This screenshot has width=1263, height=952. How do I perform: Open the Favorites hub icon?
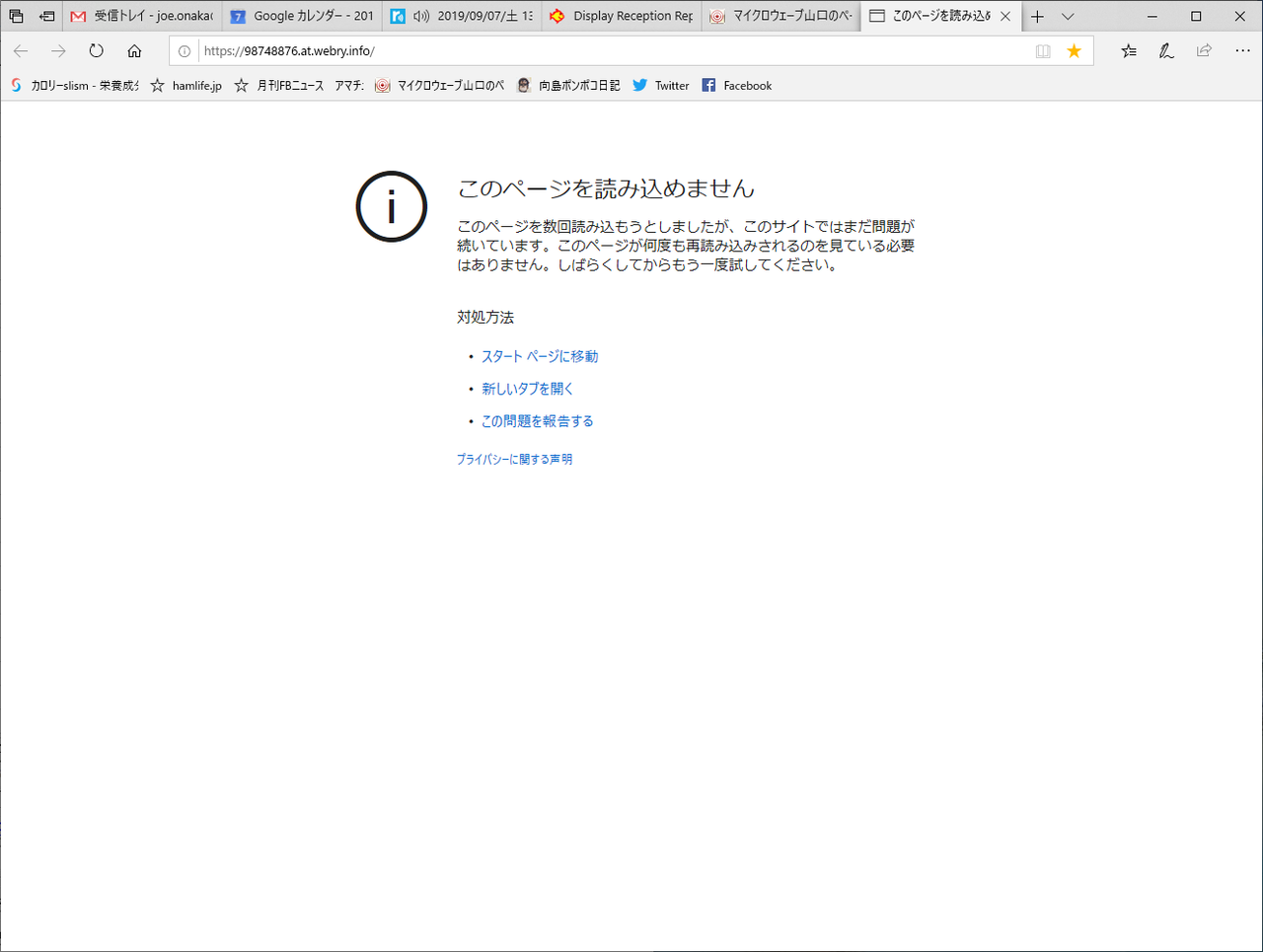(x=1129, y=50)
